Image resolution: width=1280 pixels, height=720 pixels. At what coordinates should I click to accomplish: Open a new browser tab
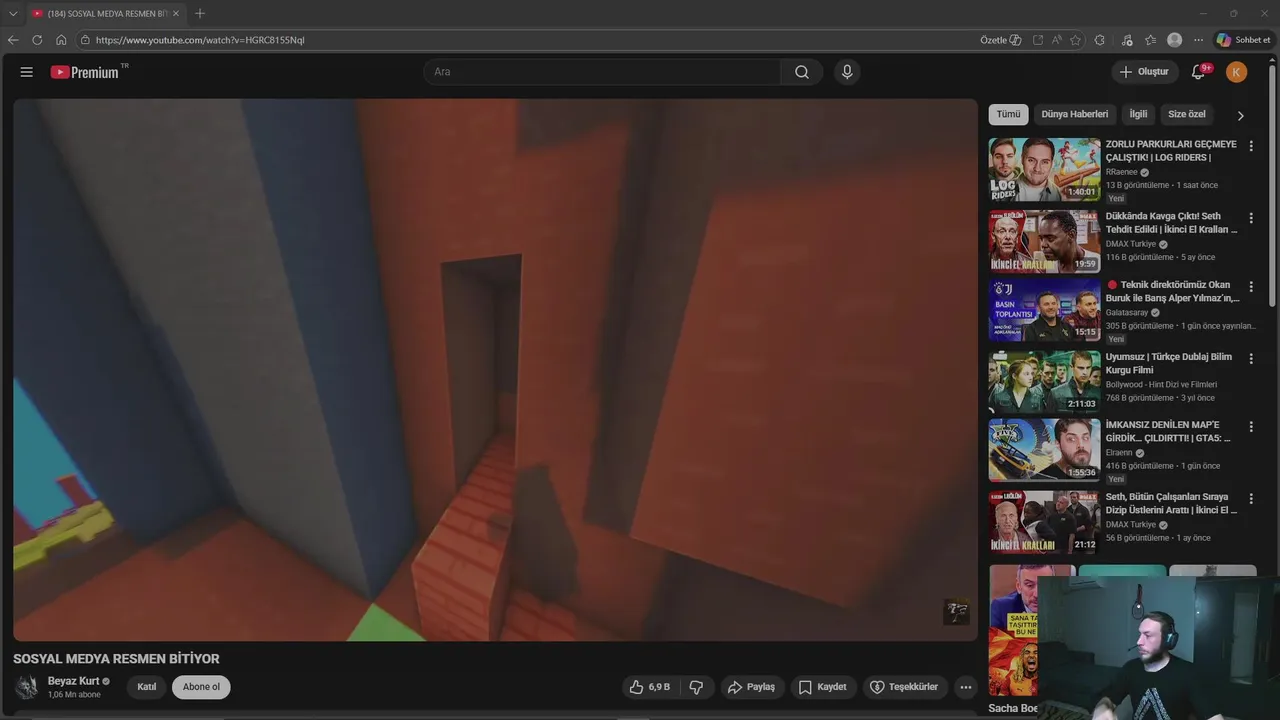pyautogui.click(x=200, y=13)
